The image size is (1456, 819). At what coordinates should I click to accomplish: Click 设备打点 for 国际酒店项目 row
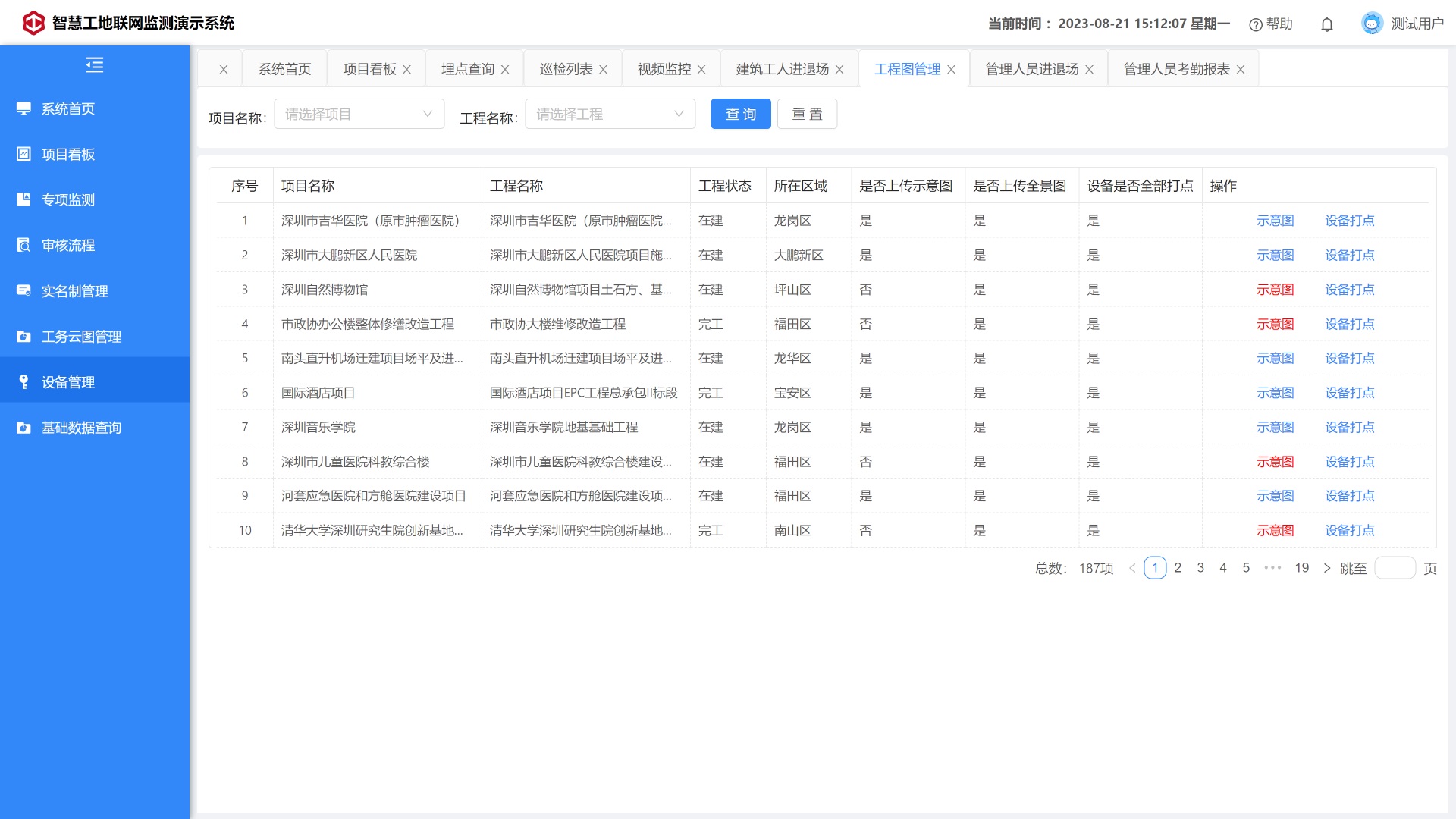click(x=1350, y=393)
